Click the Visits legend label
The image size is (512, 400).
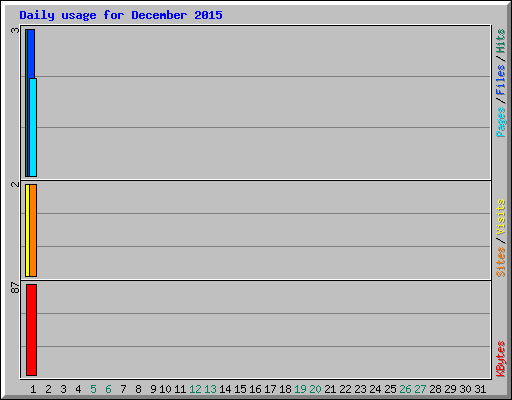pos(501,218)
